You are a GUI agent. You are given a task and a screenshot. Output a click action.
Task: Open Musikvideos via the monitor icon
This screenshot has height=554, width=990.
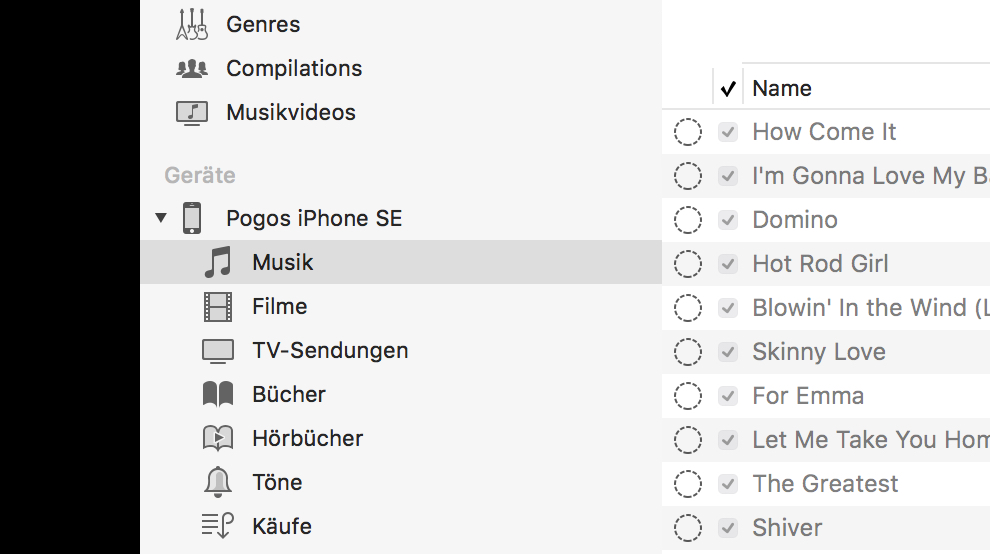tap(192, 113)
